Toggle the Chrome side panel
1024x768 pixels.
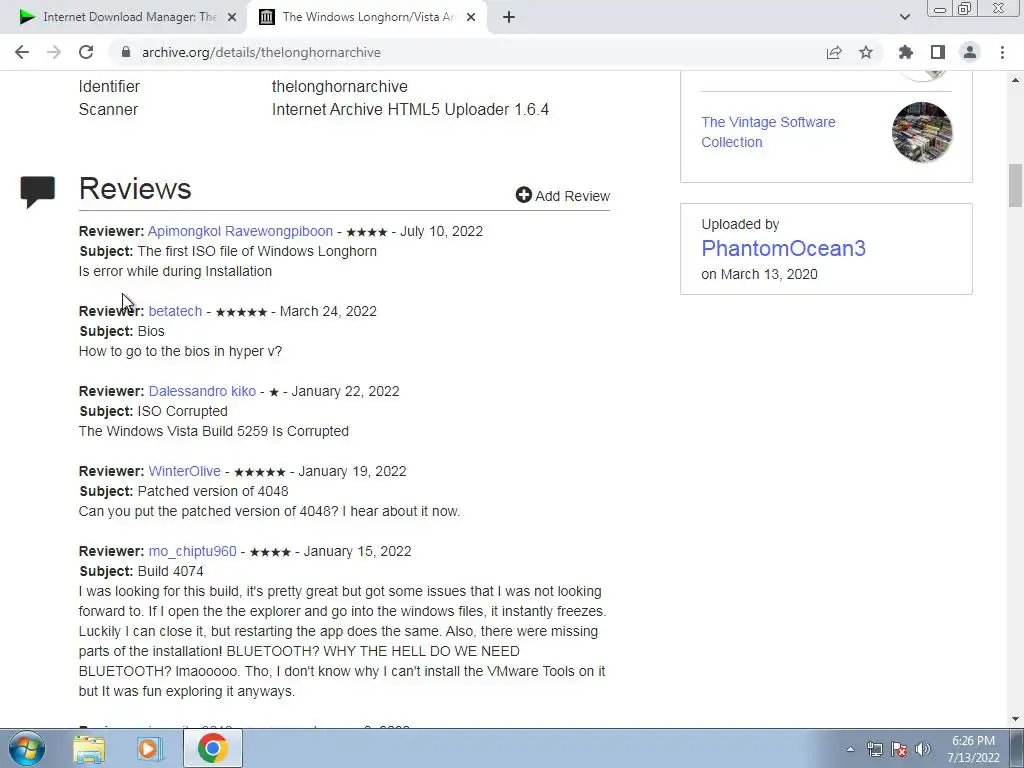click(x=938, y=52)
